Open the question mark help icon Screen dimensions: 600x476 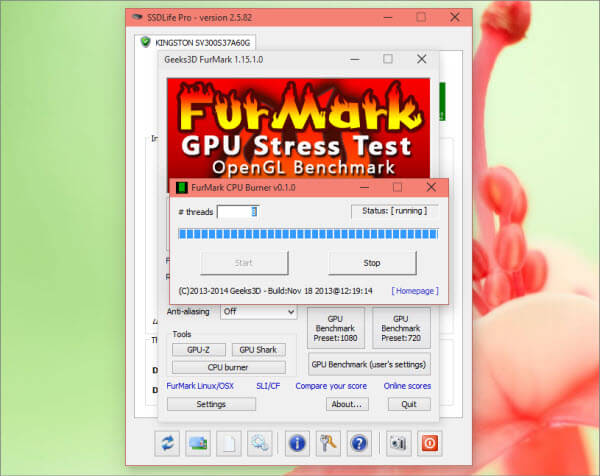coord(359,443)
